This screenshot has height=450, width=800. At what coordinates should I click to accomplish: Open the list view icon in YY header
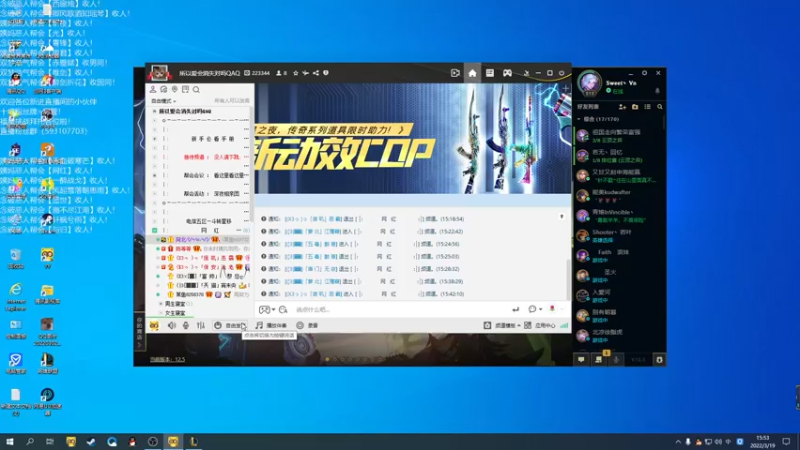(490, 73)
